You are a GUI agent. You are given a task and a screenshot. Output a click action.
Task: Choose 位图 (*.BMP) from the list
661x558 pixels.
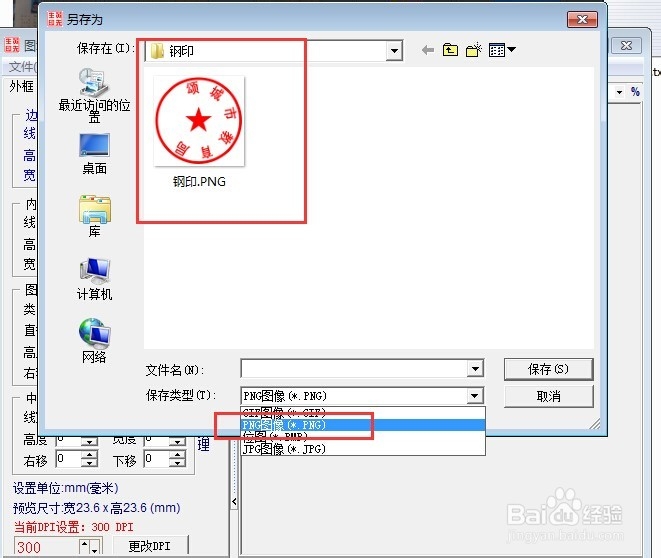363,437
